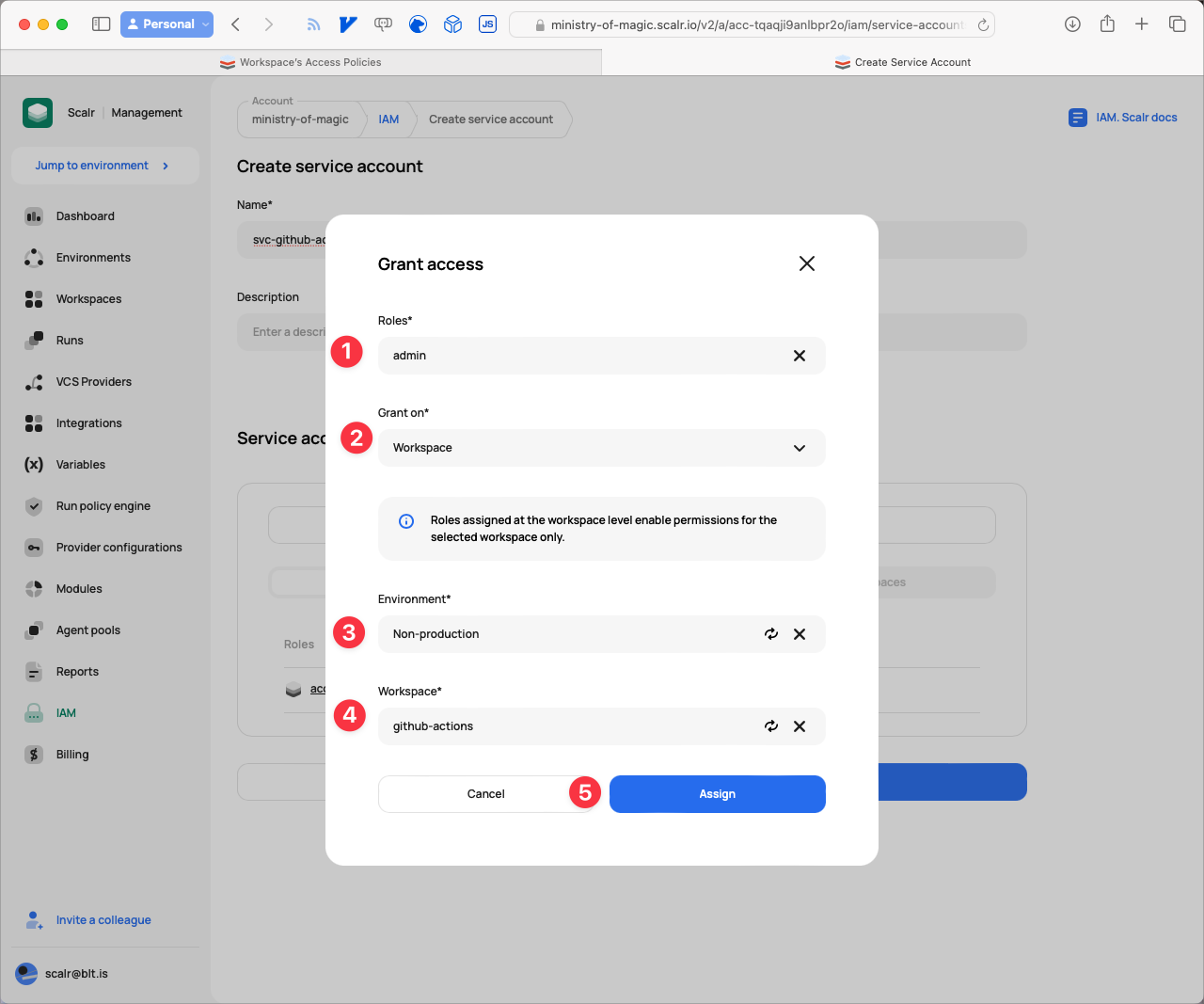1204x1004 pixels.
Task: Click the Management label in the header
Action: pyautogui.click(x=147, y=113)
